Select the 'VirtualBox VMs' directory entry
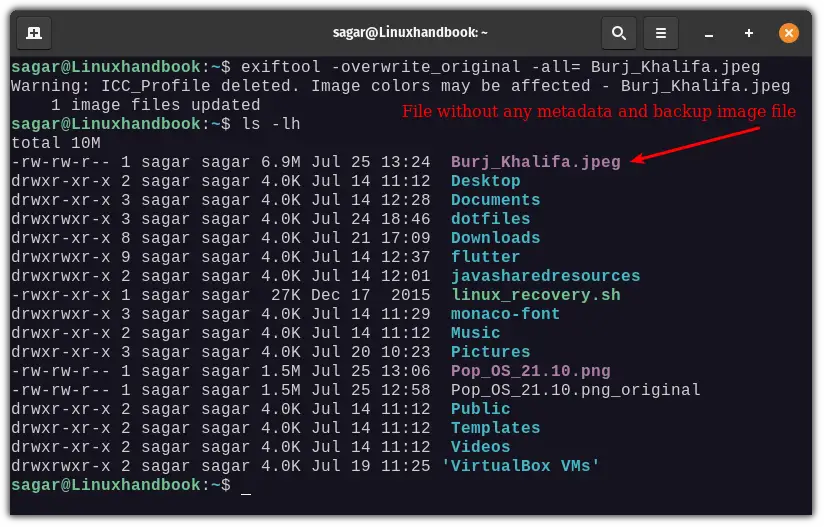The image size is (824, 527). pos(520,466)
